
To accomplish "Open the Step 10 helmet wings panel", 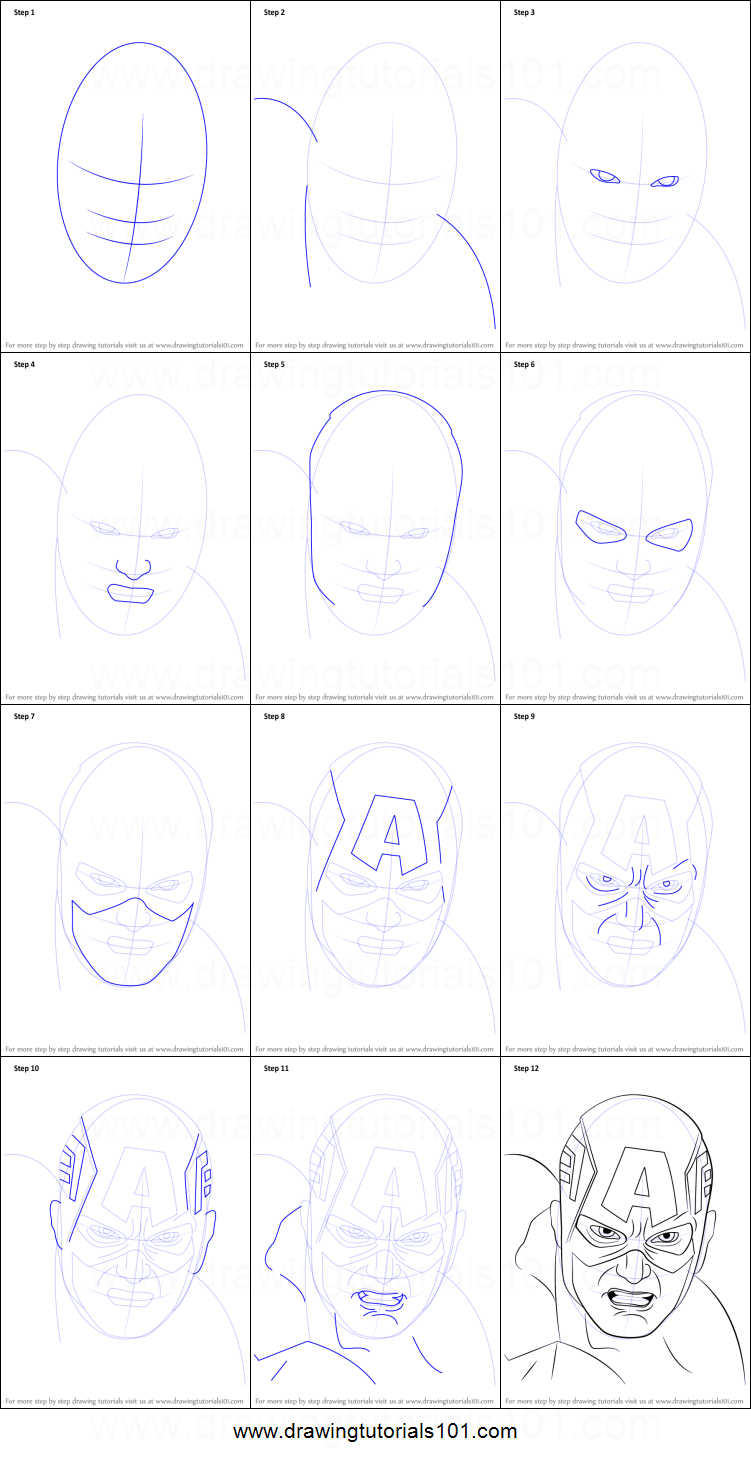I will click(125, 1232).
